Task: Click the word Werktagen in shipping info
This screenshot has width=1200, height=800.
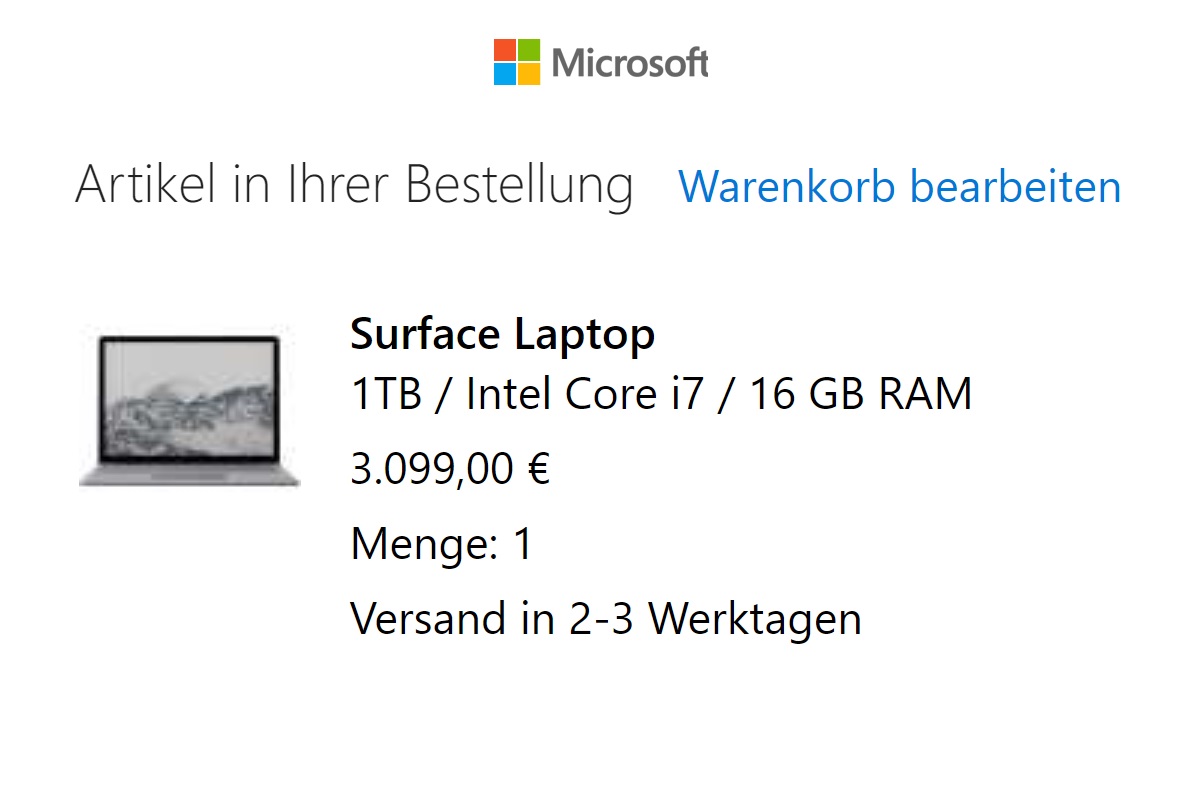Action: pos(755,619)
